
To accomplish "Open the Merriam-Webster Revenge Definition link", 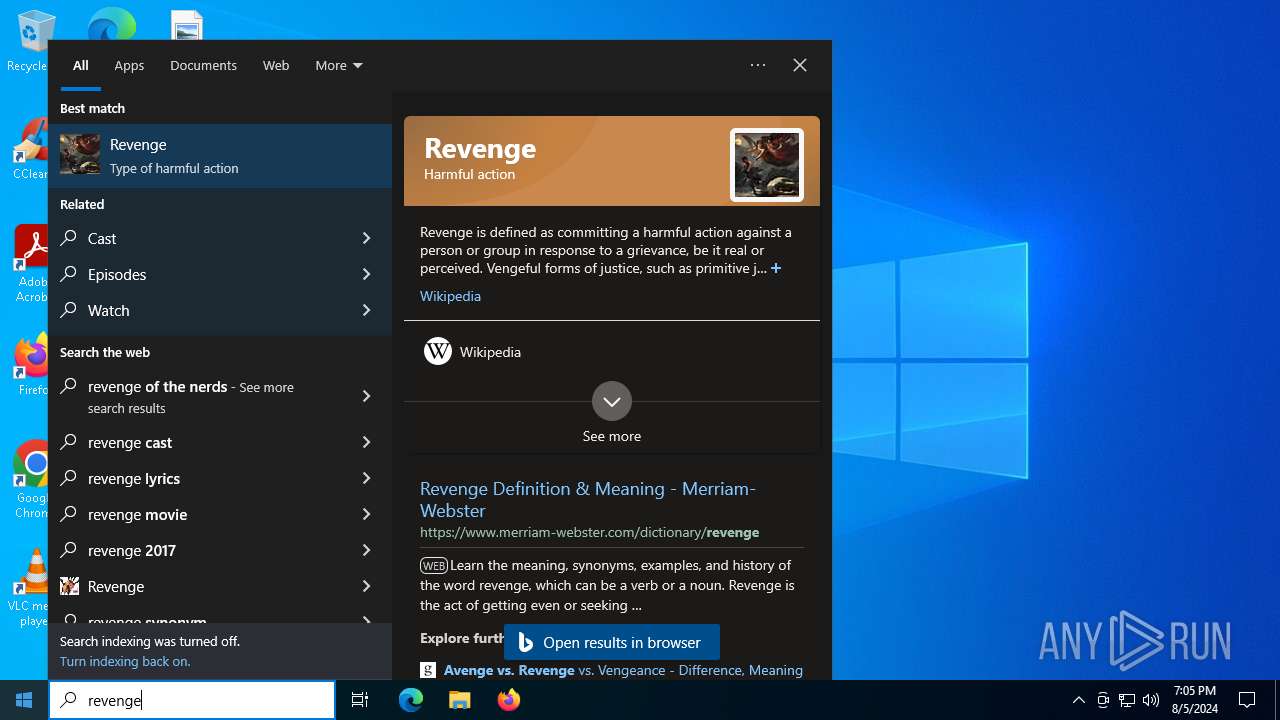I will pyautogui.click(x=587, y=499).
